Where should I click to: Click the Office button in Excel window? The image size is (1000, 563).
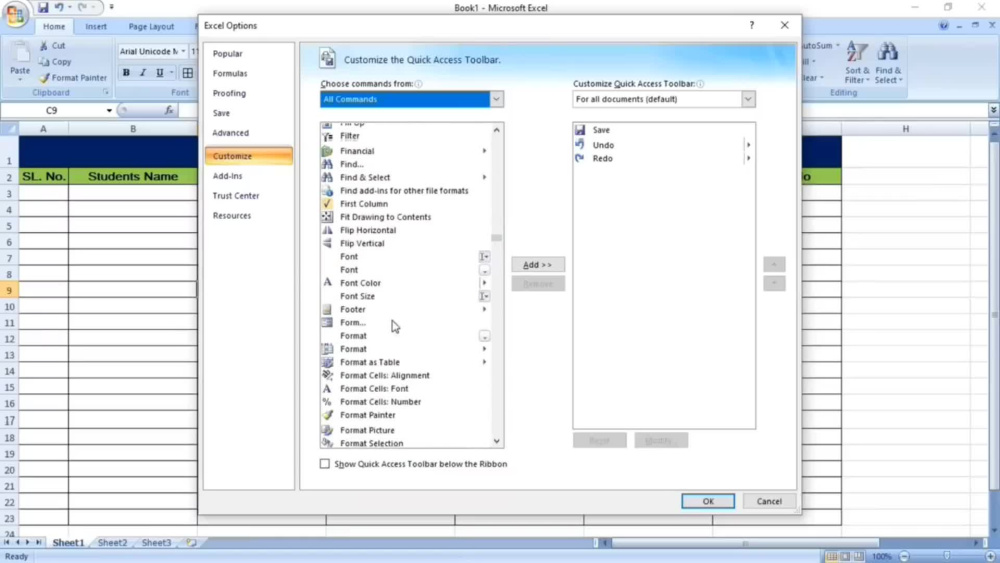coord(15,14)
